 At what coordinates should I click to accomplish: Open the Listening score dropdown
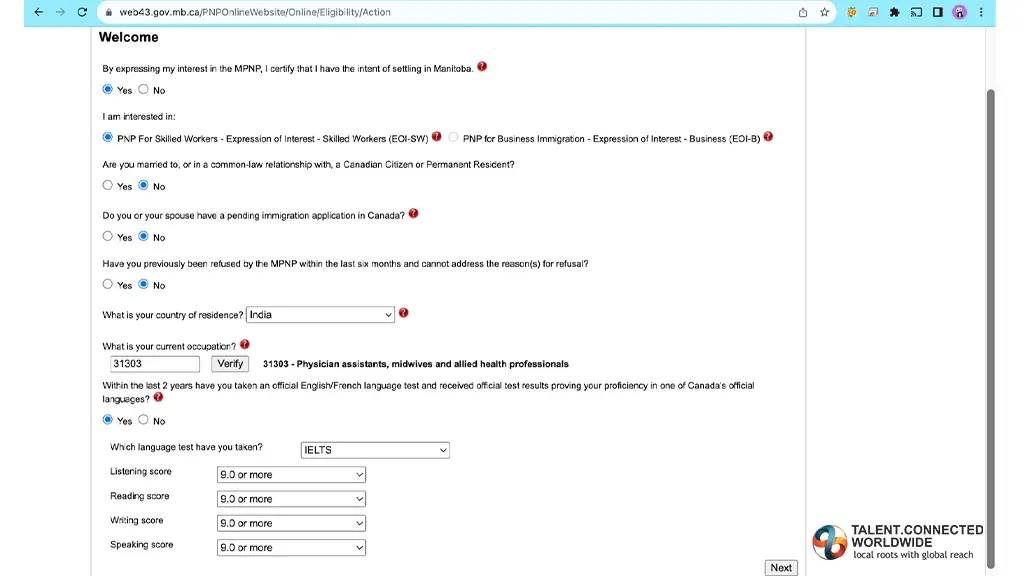coord(291,475)
